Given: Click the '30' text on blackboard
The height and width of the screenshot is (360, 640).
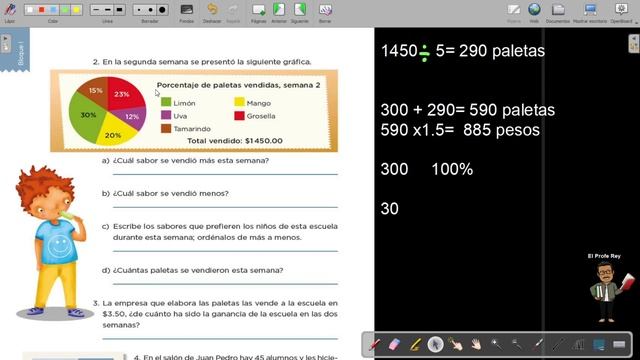Looking at the screenshot, I should (x=389, y=209).
